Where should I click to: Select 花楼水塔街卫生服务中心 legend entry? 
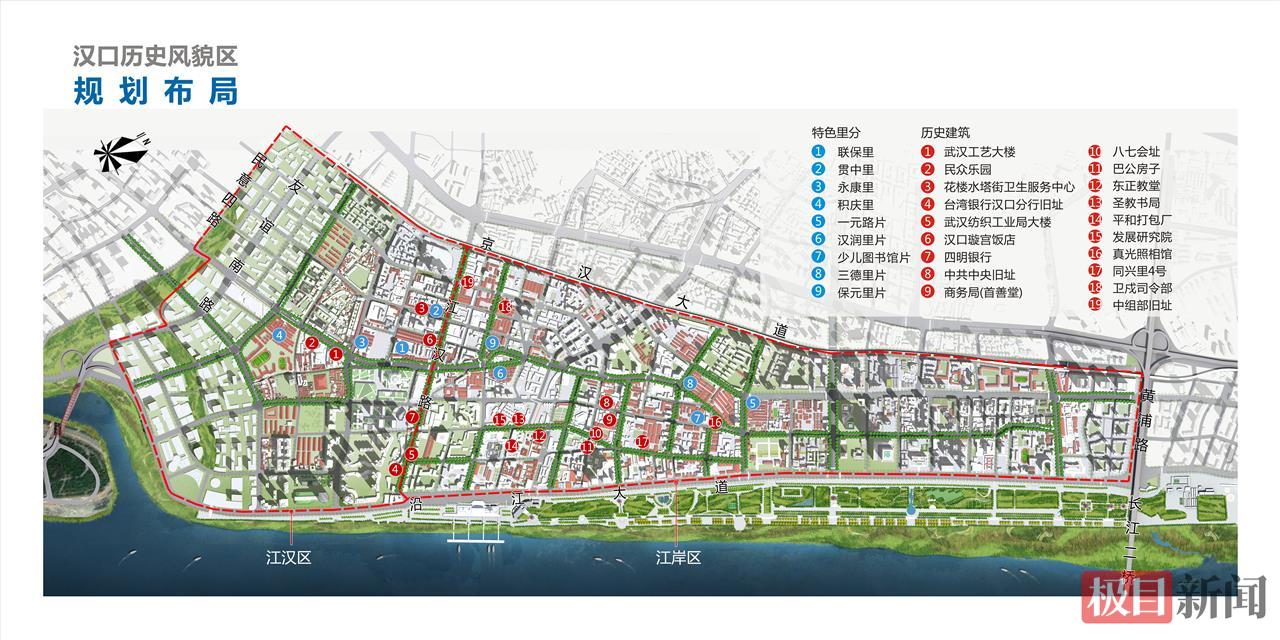point(1009,186)
